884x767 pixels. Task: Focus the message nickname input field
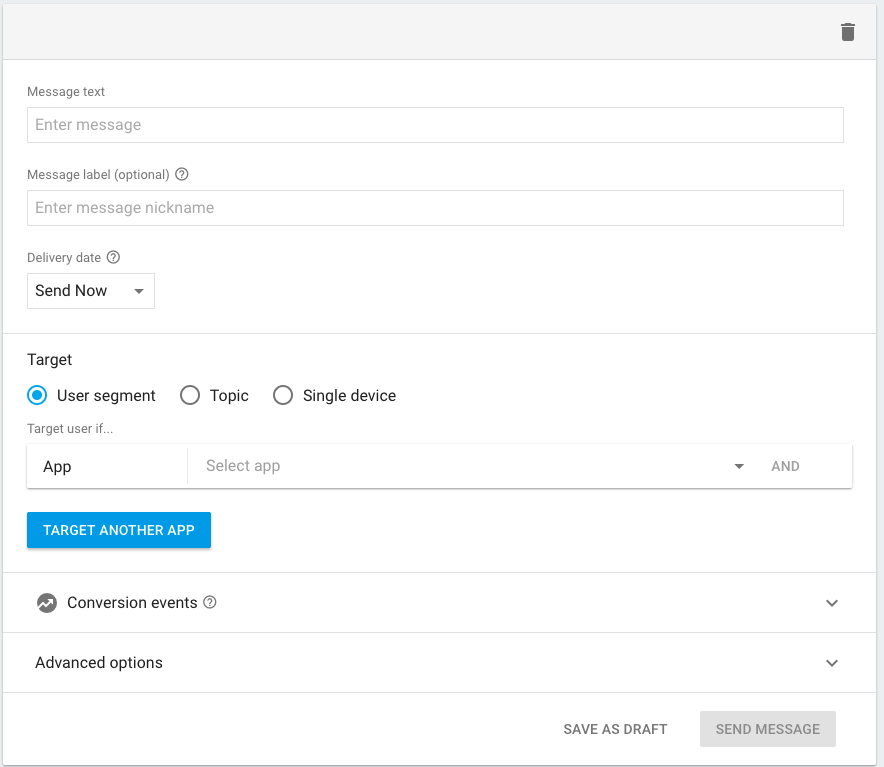(435, 208)
